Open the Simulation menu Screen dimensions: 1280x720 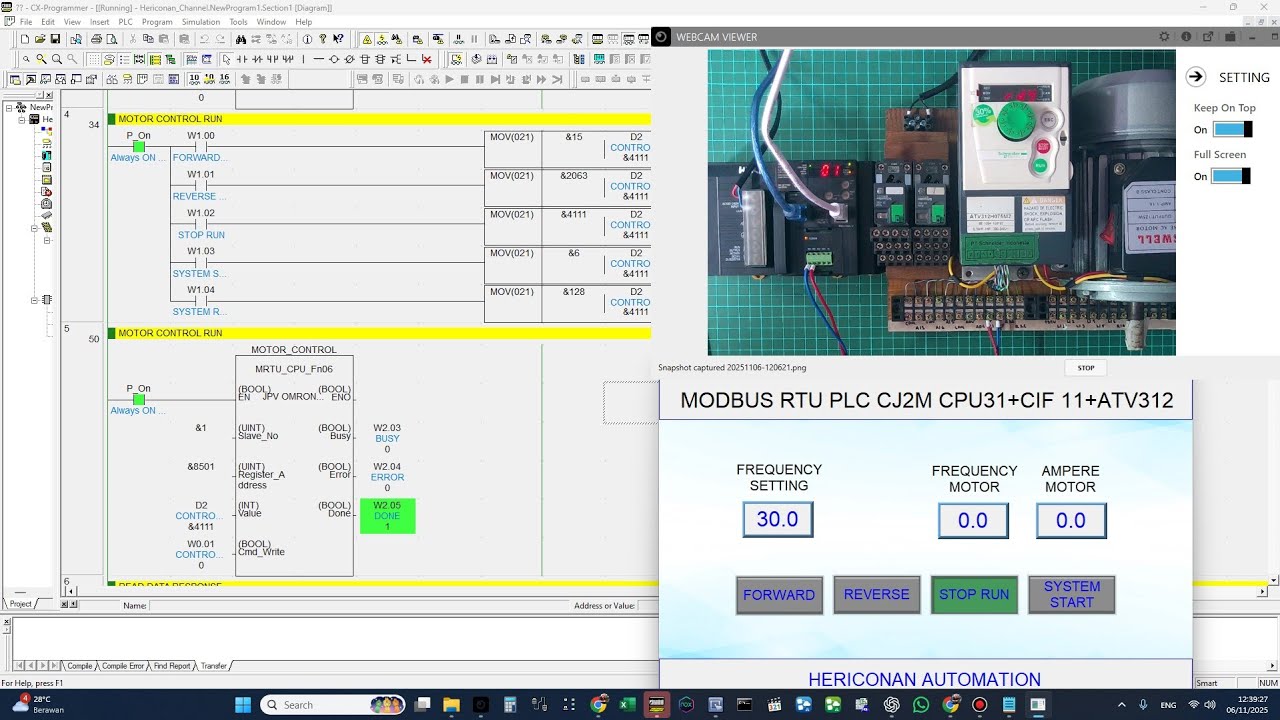tap(201, 22)
